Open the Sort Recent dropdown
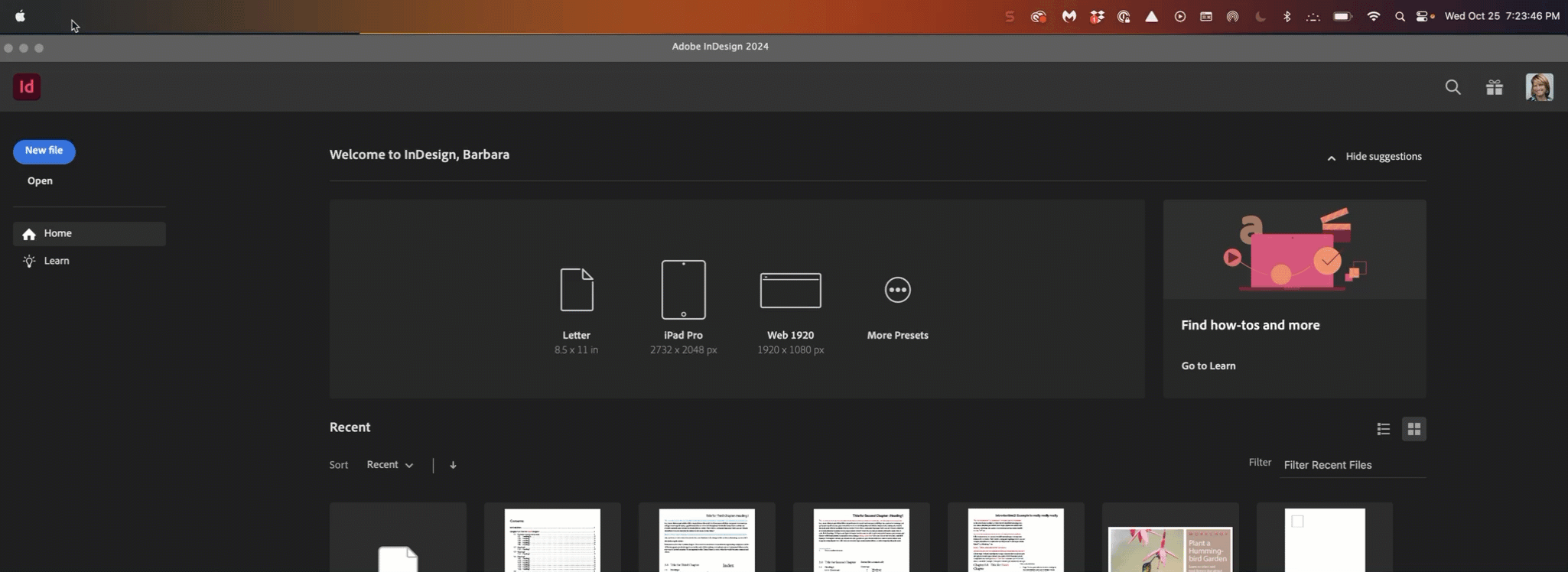The height and width of the screenshot is (572, 1568). pos(390,465)
